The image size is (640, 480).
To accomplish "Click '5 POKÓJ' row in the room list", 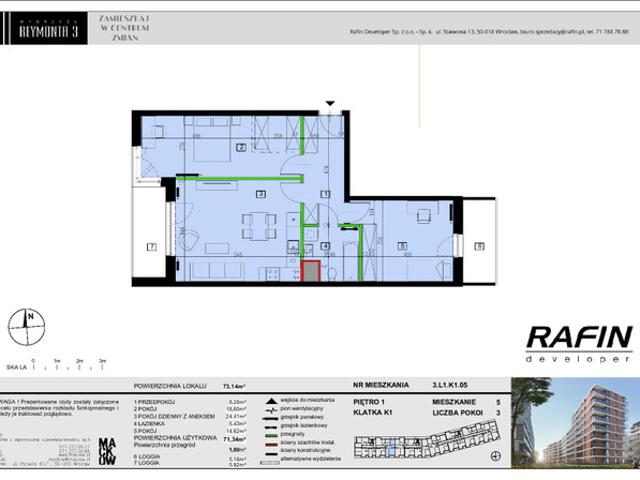I will [x=190, y=431].
